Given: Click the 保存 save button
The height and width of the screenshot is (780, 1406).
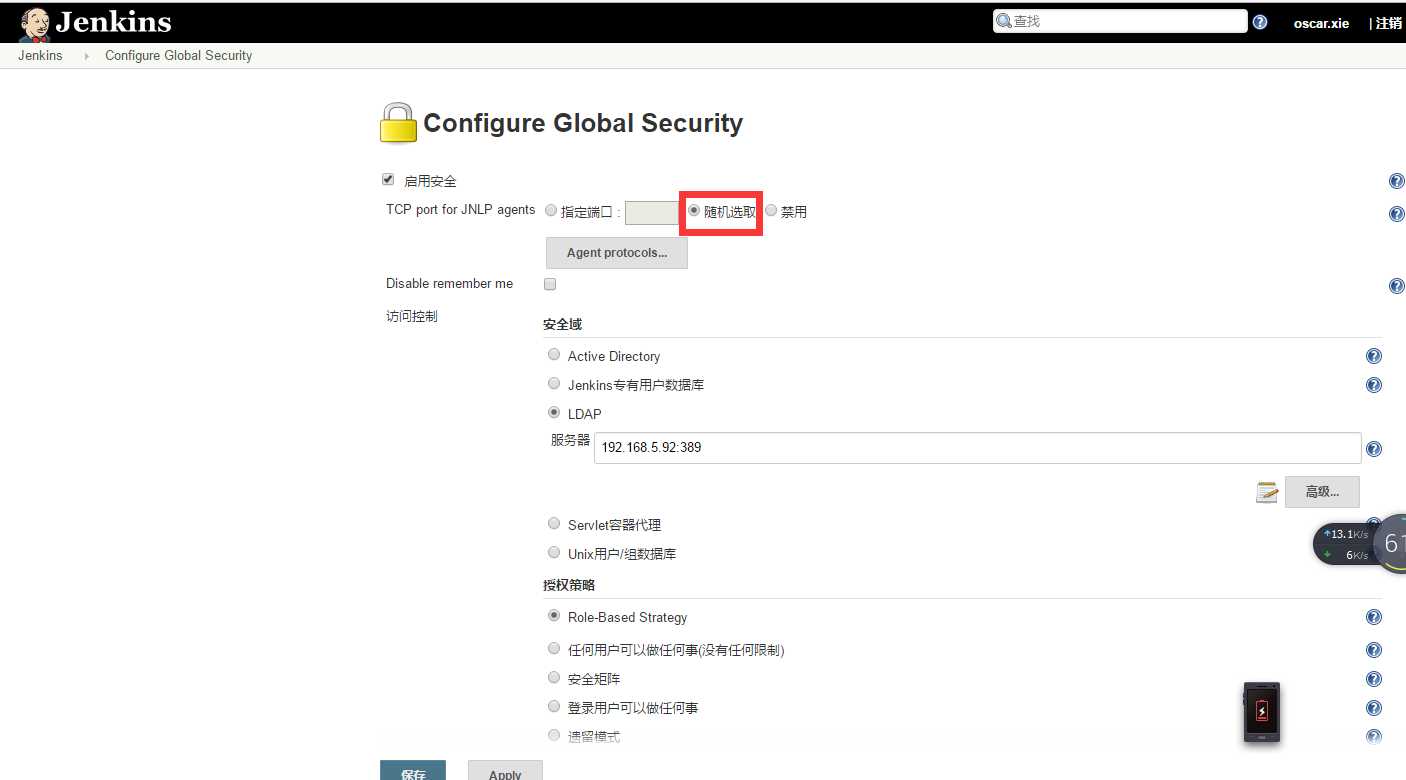Looking at the screenshot, I should [x=413, y=771].
